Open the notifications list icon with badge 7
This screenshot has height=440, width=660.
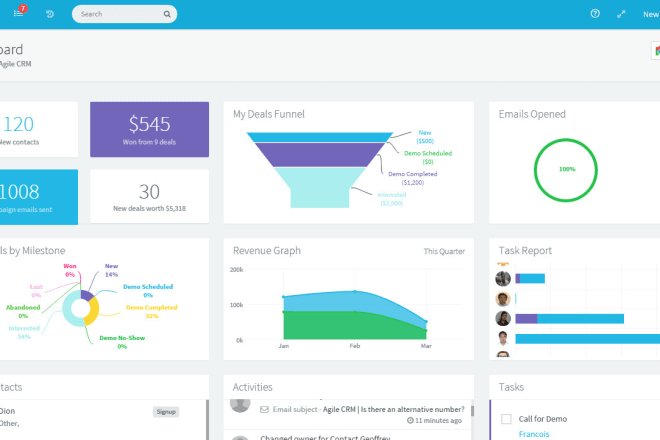pyautogui.click(x=19, y=13)
